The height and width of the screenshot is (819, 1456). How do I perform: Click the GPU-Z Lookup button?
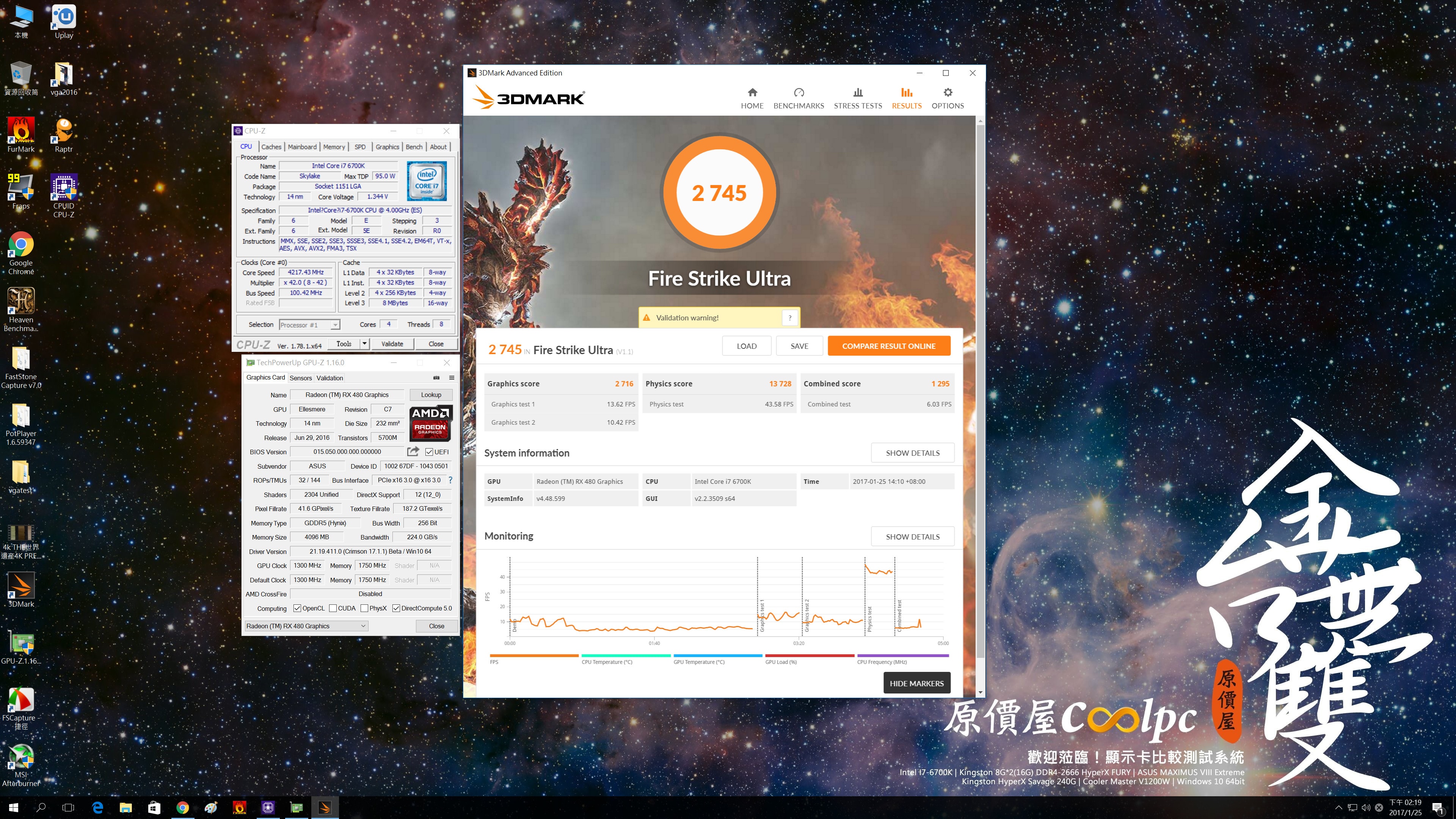431,394
